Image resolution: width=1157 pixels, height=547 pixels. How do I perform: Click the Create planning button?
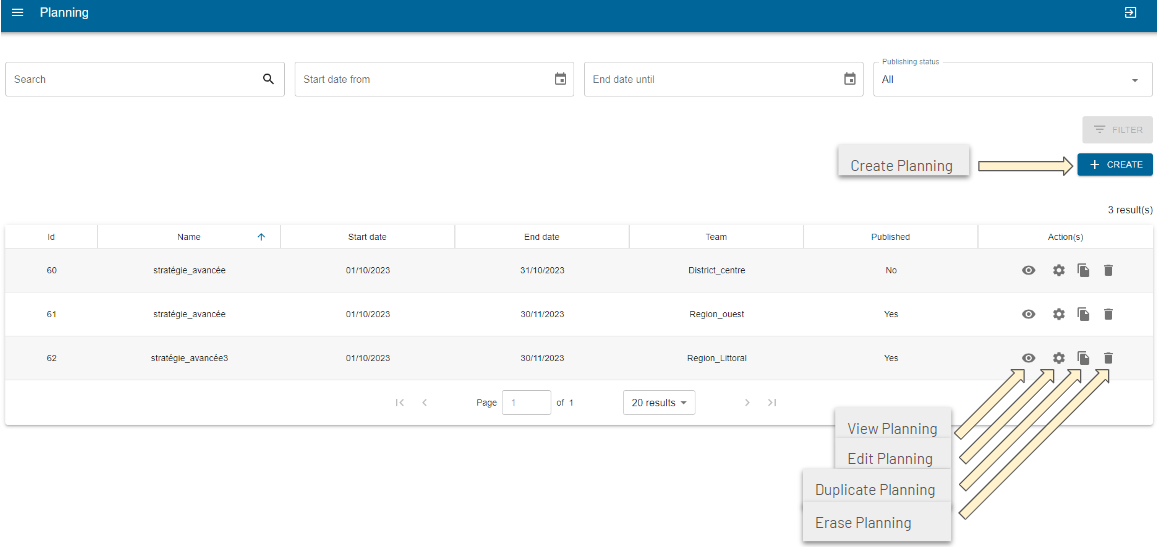point(1115,165)
